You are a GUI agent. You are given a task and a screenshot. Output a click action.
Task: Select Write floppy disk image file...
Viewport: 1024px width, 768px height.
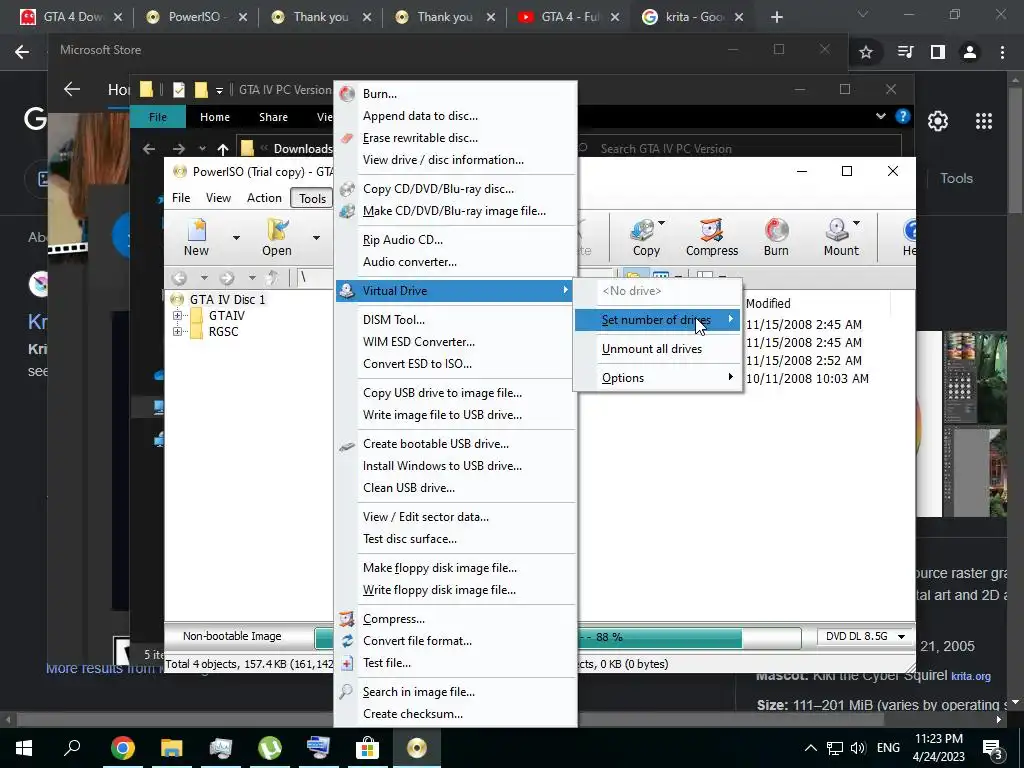(456, 590)
